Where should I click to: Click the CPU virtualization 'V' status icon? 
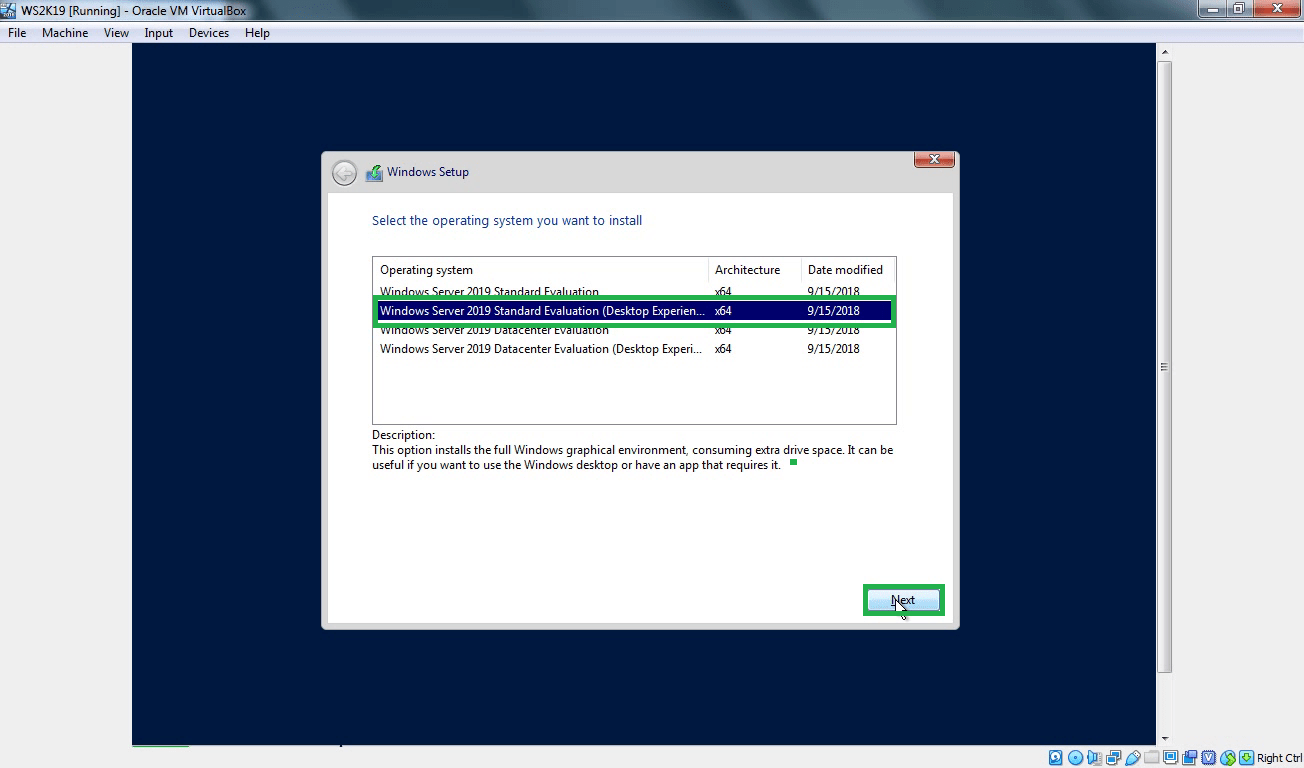click(1209, 758)
